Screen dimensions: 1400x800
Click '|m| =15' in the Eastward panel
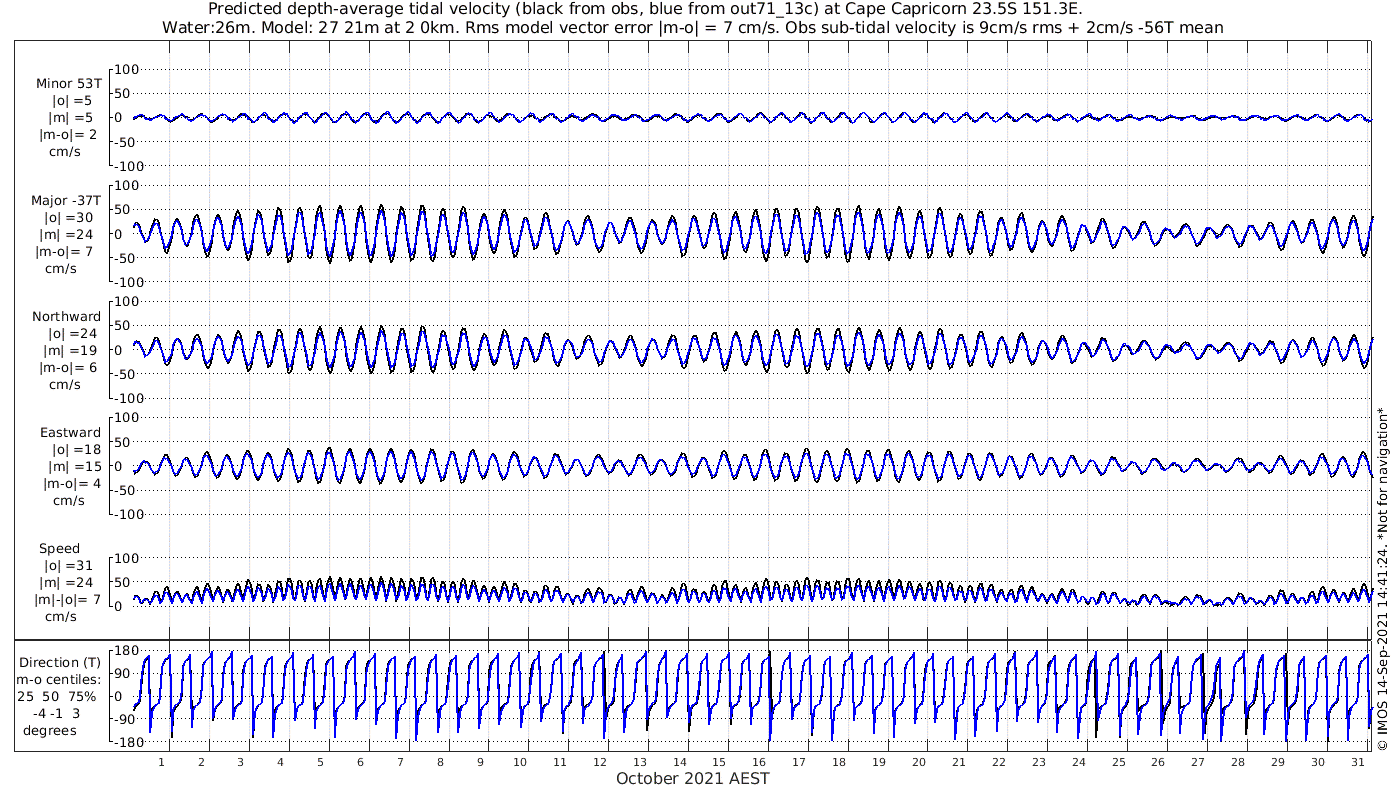(x=72, y=466)
